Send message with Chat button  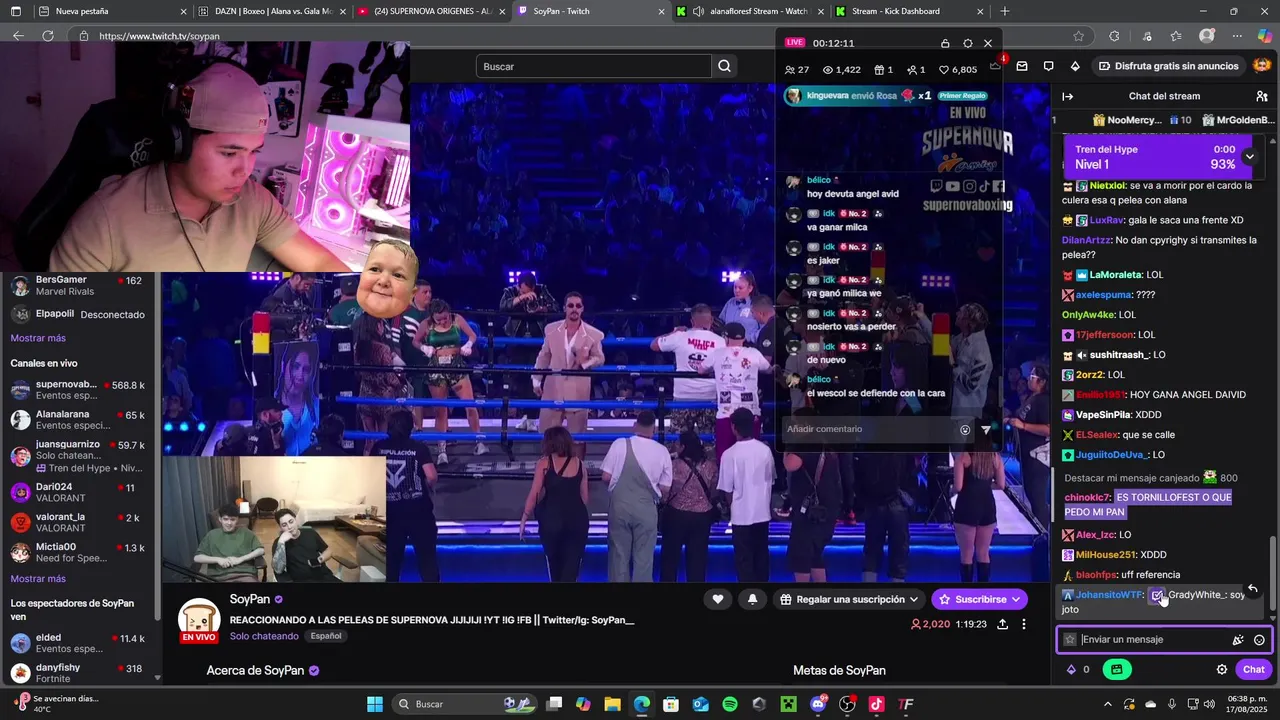pos(1253,669)
